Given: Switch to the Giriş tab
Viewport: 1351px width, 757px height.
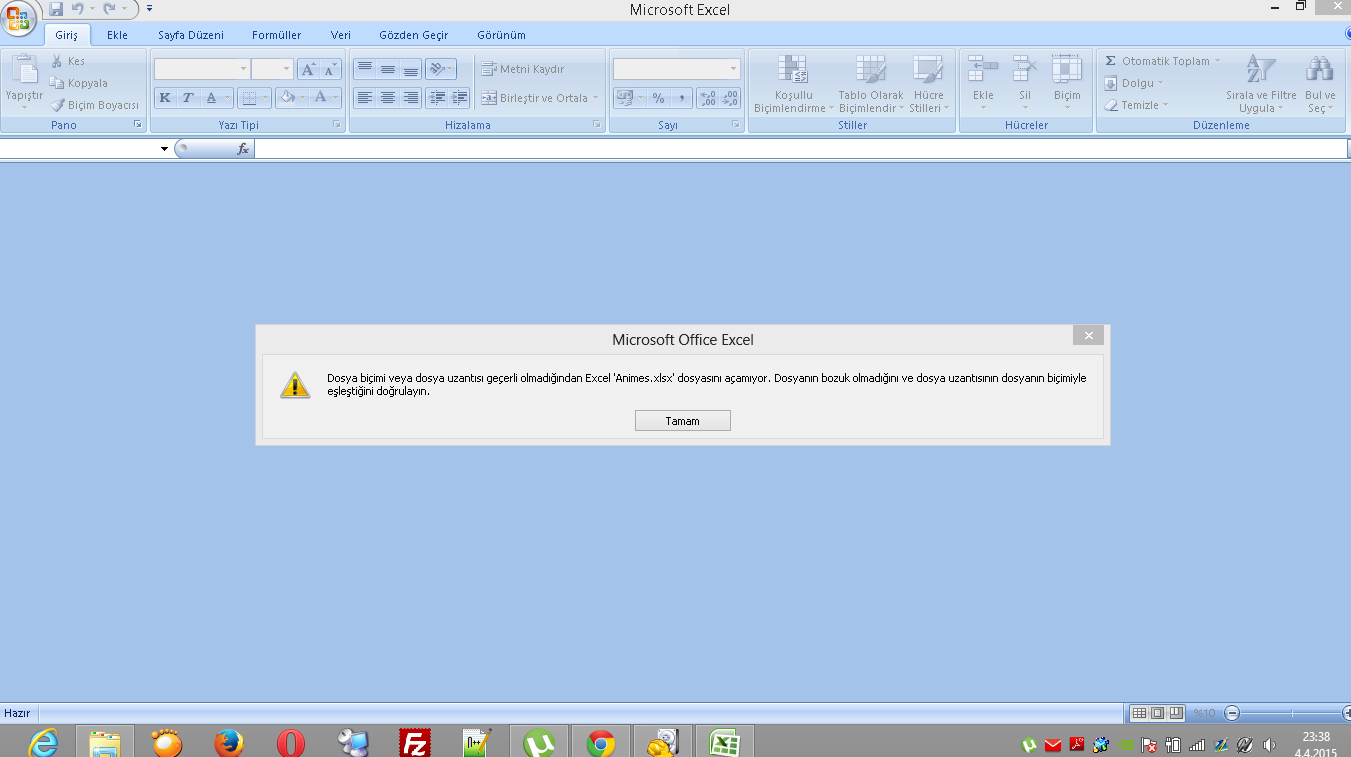Looking at the screenshot, I should (67, 35).
